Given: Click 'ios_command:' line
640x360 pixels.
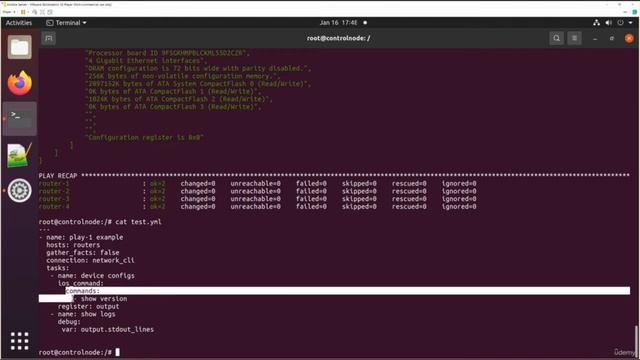Looking at the screenshot, I should (81, 284).
